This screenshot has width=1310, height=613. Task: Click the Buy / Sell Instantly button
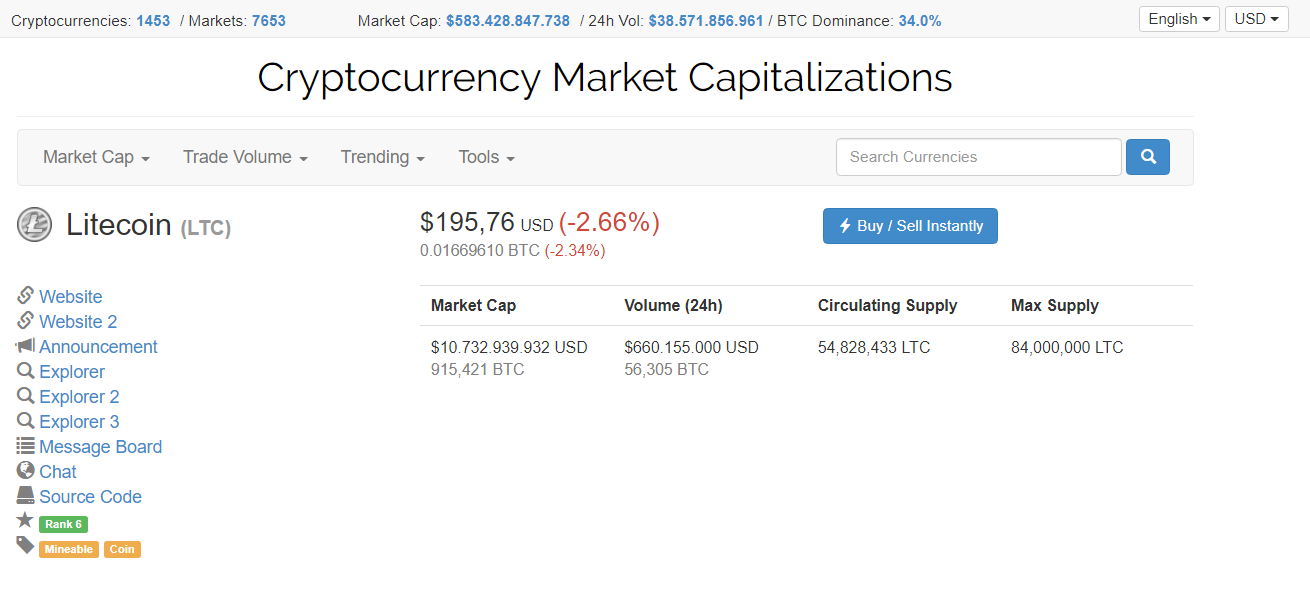tap(910, 226)
